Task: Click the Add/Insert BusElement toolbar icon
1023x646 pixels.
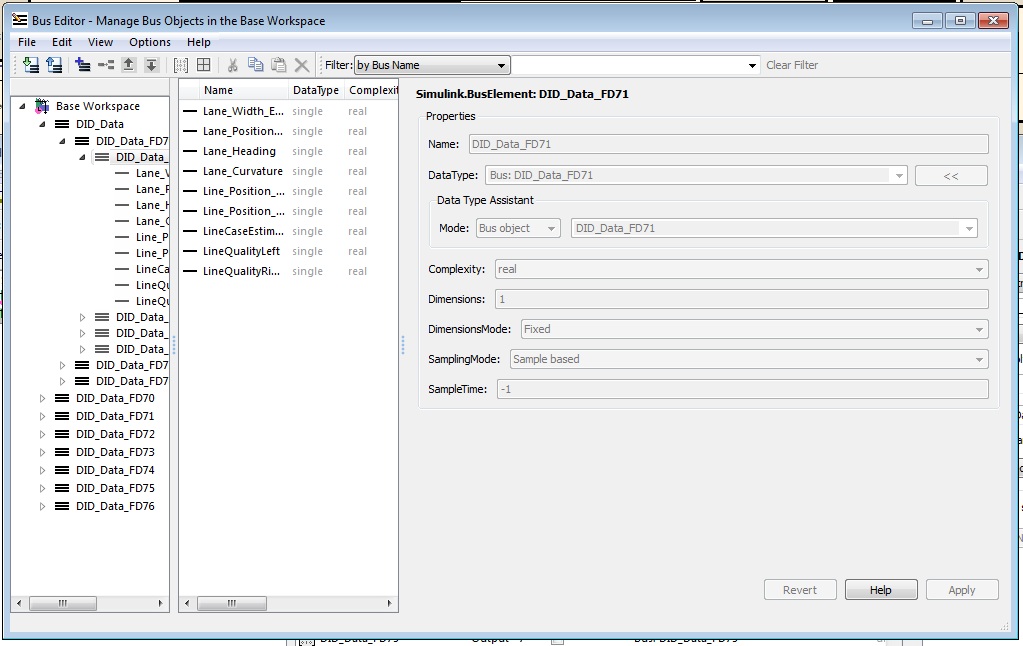Action: tap(105, 65)
